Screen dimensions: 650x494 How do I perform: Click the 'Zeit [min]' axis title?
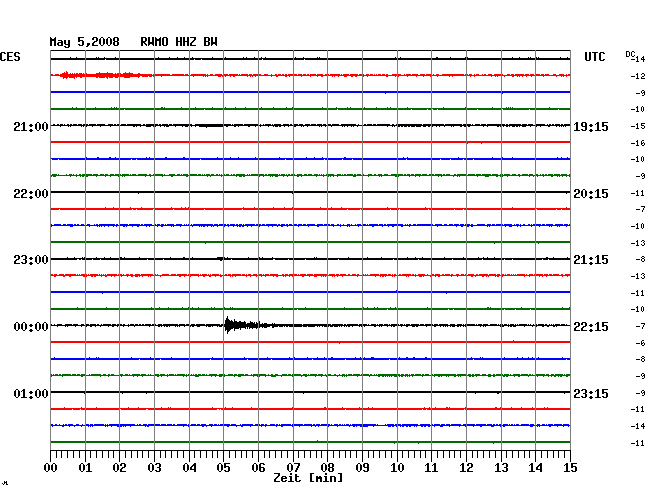(x=308, y=478)
